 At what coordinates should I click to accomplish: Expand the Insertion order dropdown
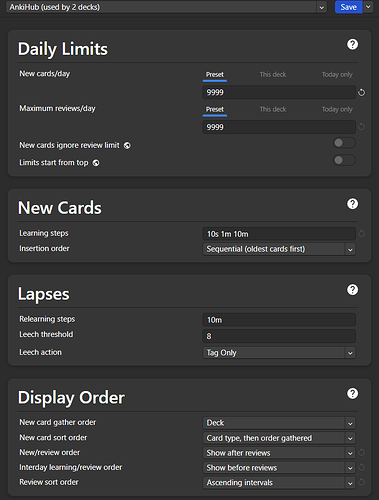(279, 249)
